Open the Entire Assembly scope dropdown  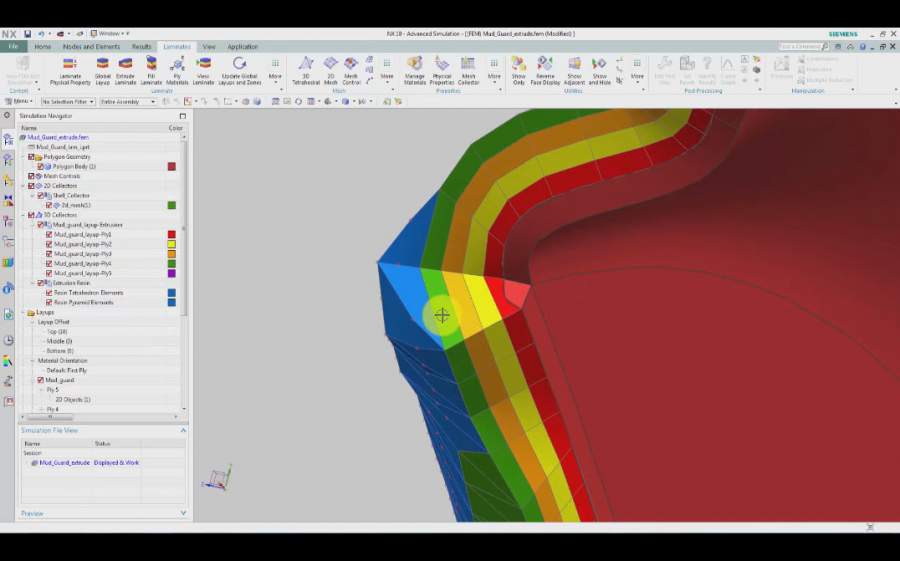point(128,101)
